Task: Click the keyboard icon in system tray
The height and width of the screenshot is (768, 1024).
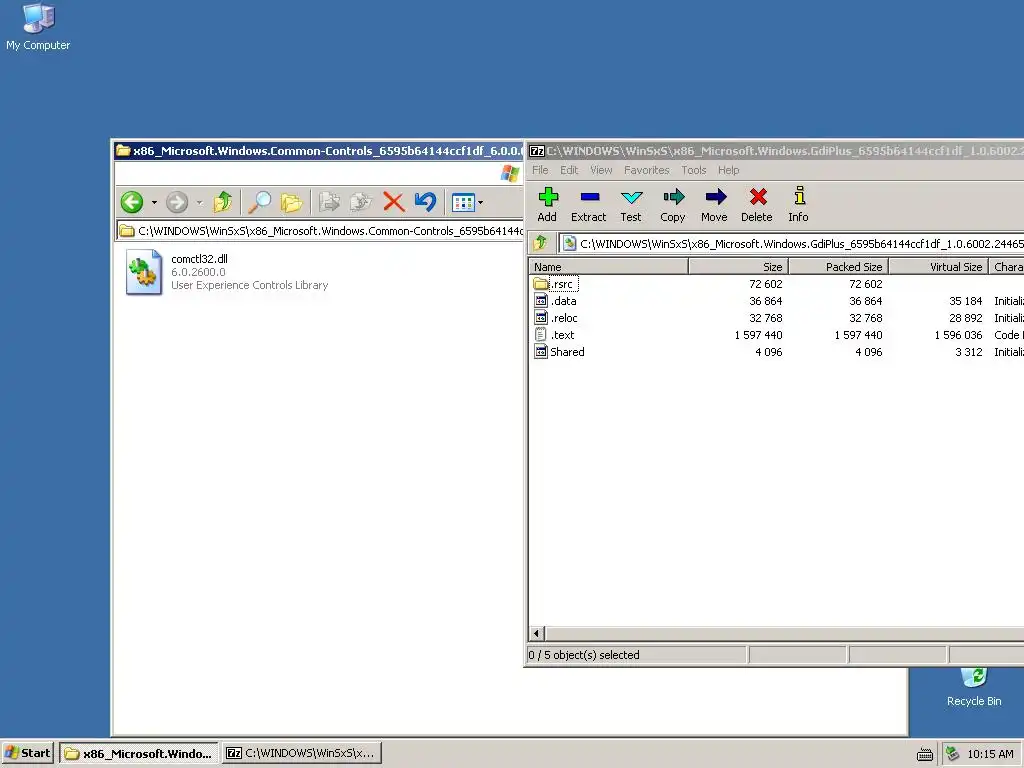Action: pos(925,754)
